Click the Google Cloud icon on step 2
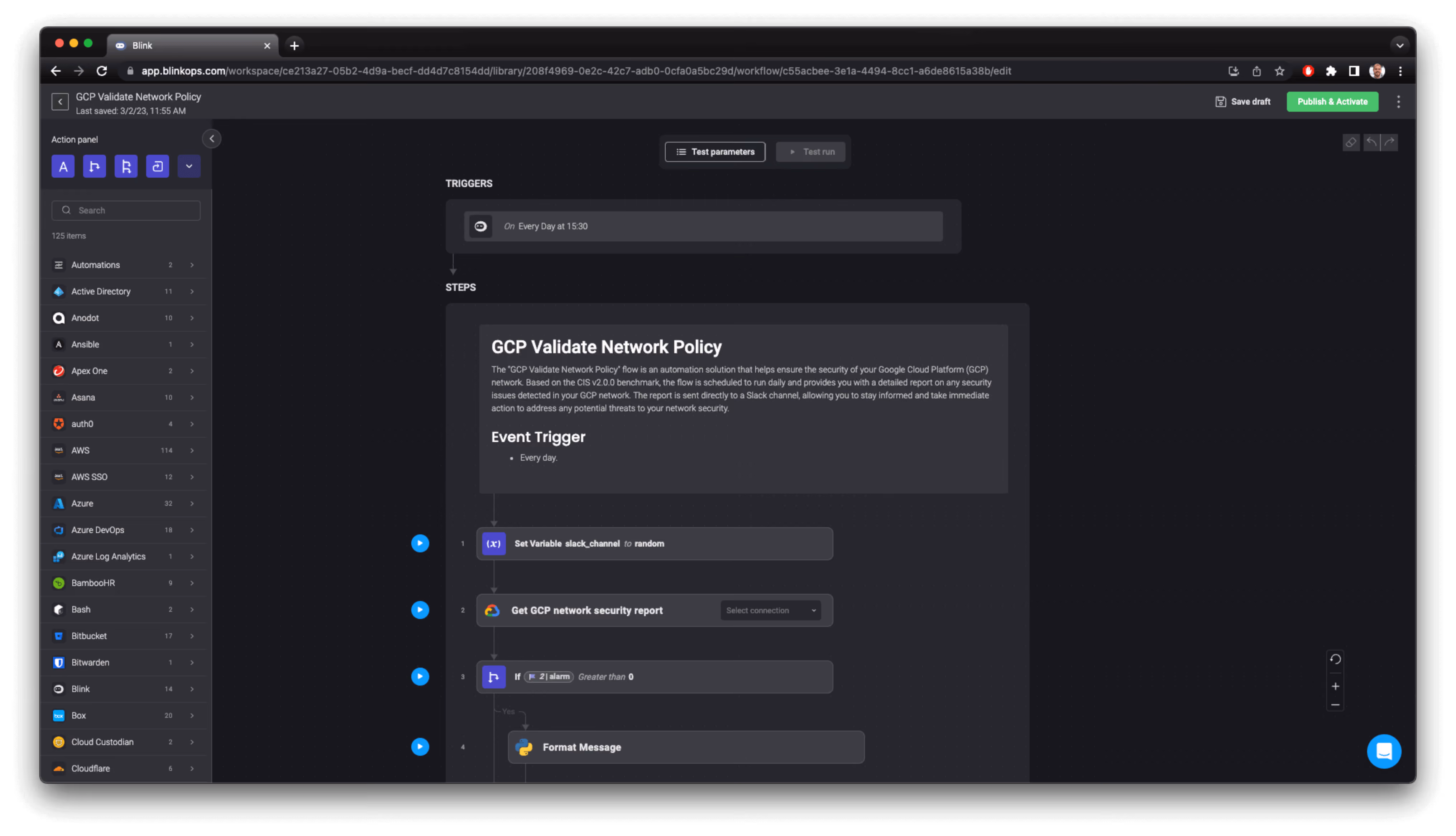Image resolution: width=1456 pixels, height=836 pixels. (492, 610)
